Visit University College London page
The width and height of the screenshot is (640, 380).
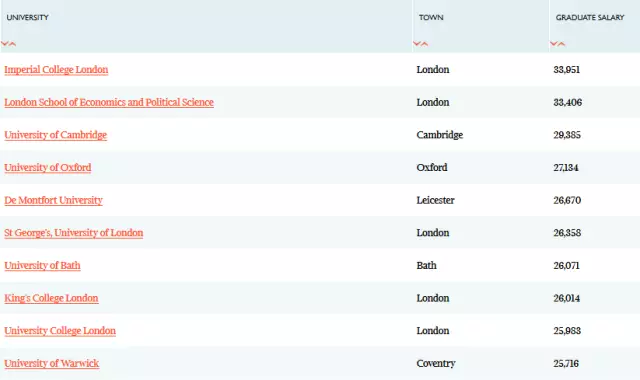[60, 331]
